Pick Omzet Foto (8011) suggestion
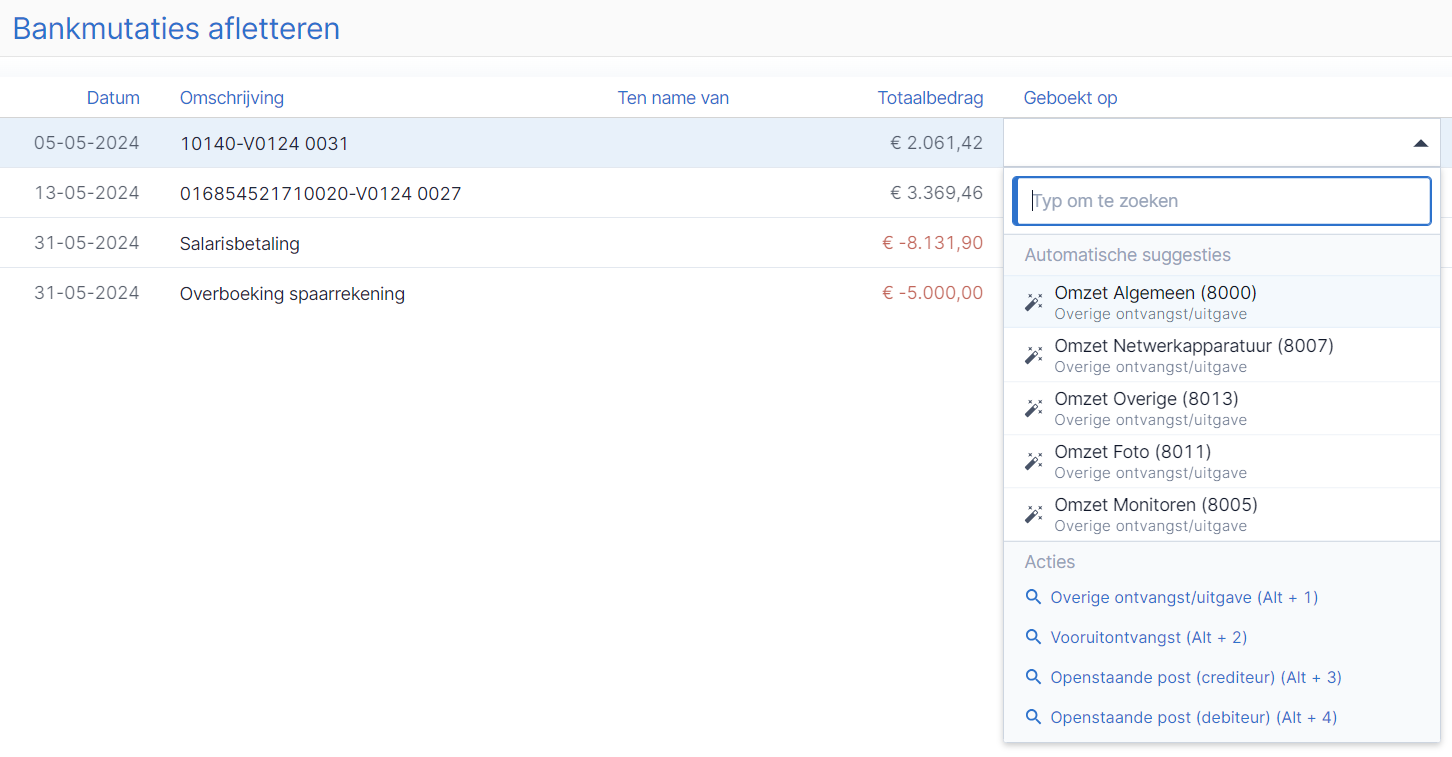 (1222, 461)
